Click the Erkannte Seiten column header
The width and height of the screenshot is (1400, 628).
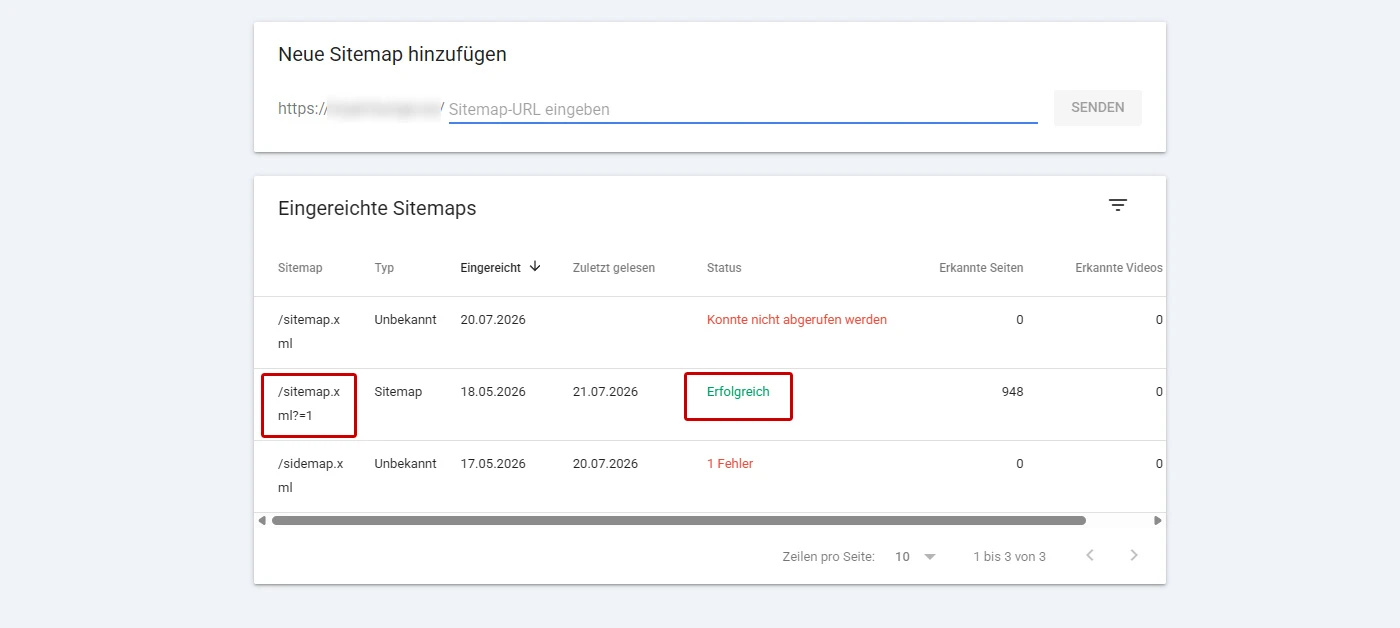coord(981,268)
